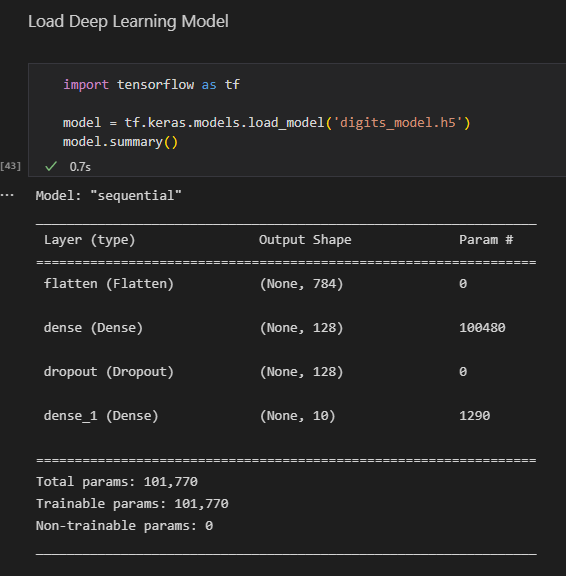Click the dense row's (None, 128) shape
The image size is (566, 576).
[301, 328]
